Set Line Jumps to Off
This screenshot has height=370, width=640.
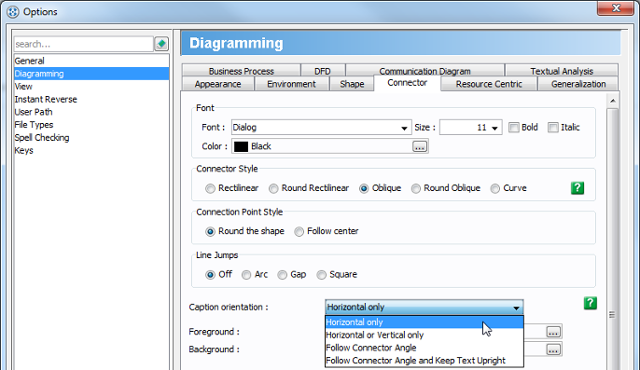coord(210,275)
